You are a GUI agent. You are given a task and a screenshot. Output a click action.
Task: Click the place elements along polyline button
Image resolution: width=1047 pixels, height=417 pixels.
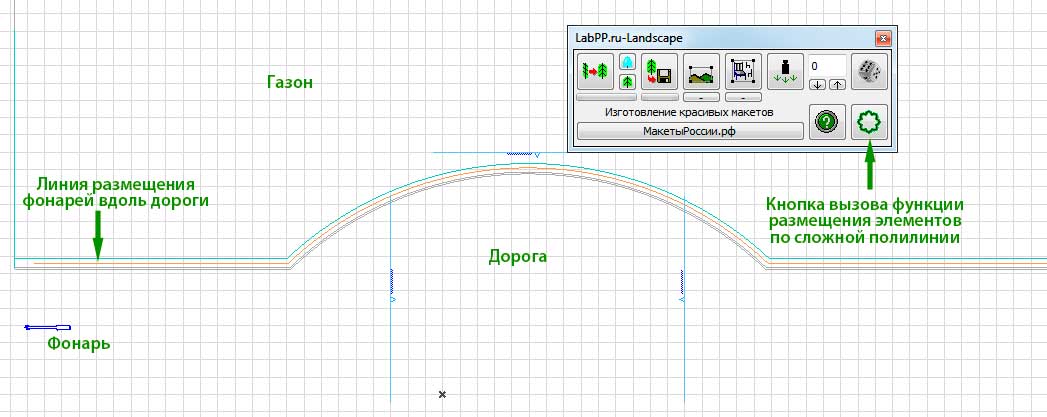869,122
